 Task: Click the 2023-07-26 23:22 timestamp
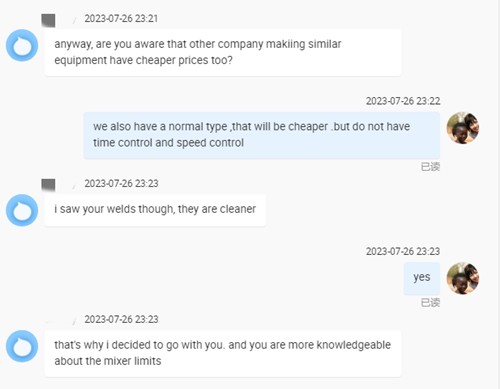click(403, 101)
